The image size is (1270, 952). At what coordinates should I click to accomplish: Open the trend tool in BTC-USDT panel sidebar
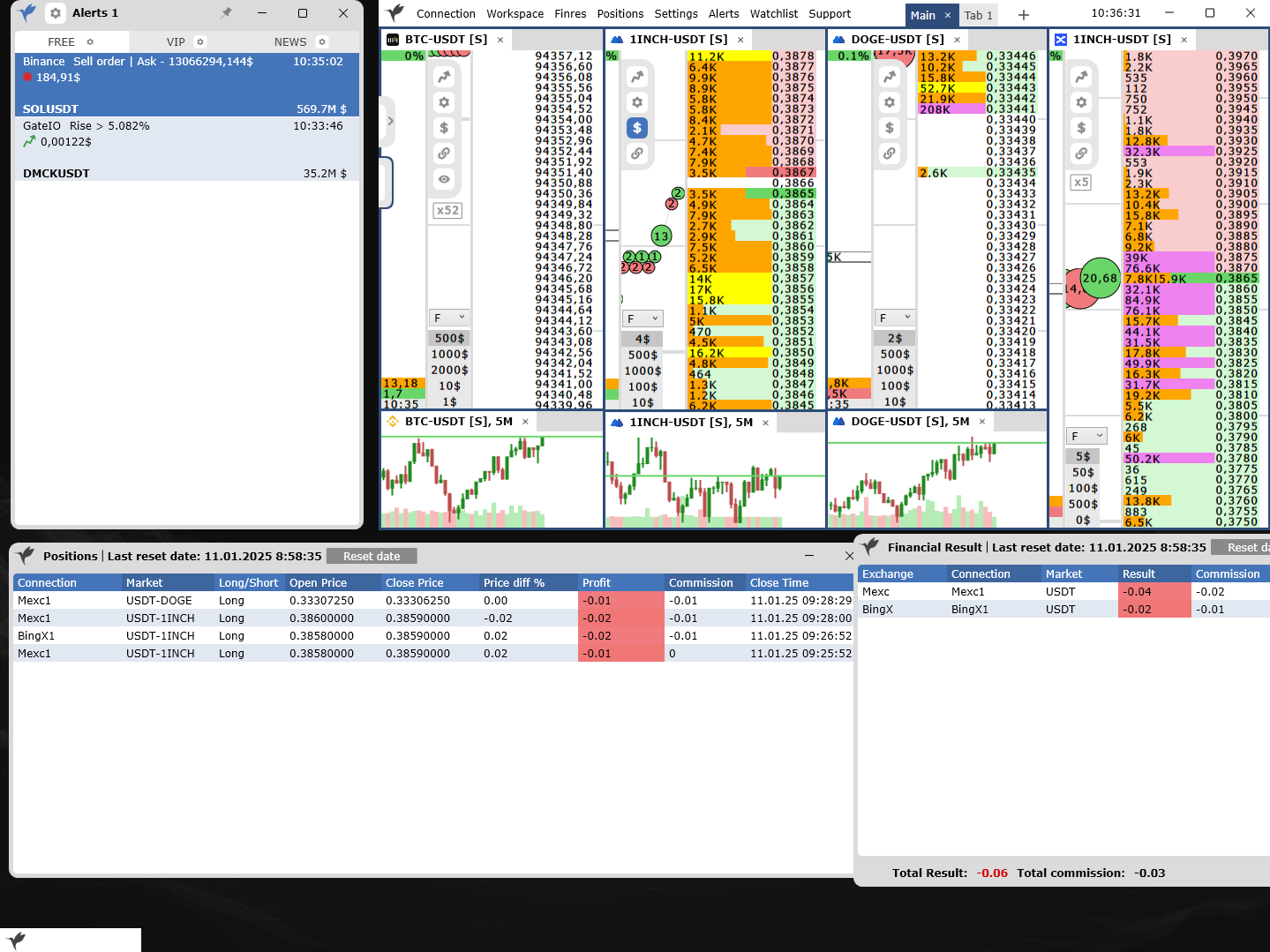[x=444, y=77]
